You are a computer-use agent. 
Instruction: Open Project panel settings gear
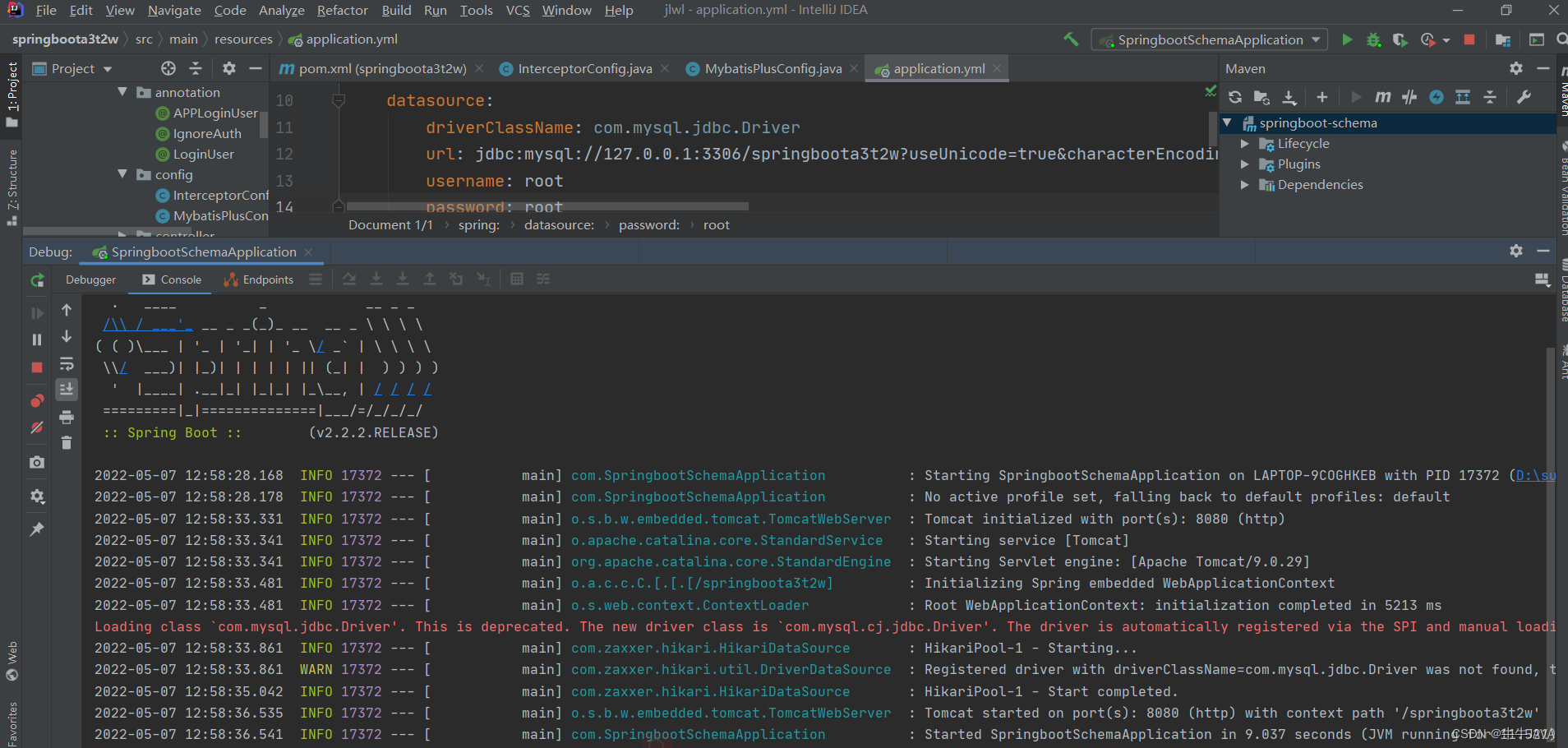coord(229,68)
